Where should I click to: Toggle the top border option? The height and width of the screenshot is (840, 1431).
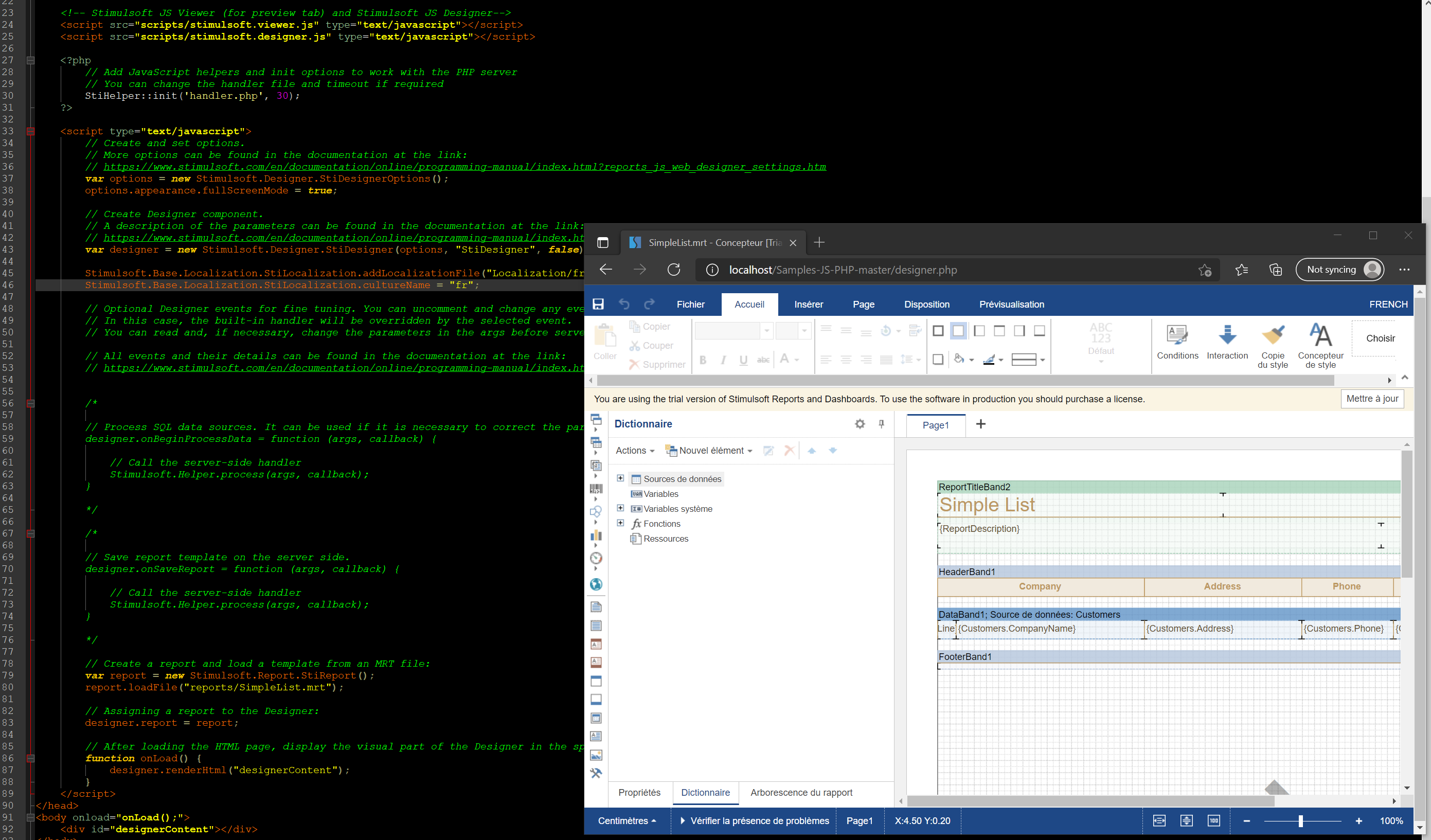click(999, 331)
